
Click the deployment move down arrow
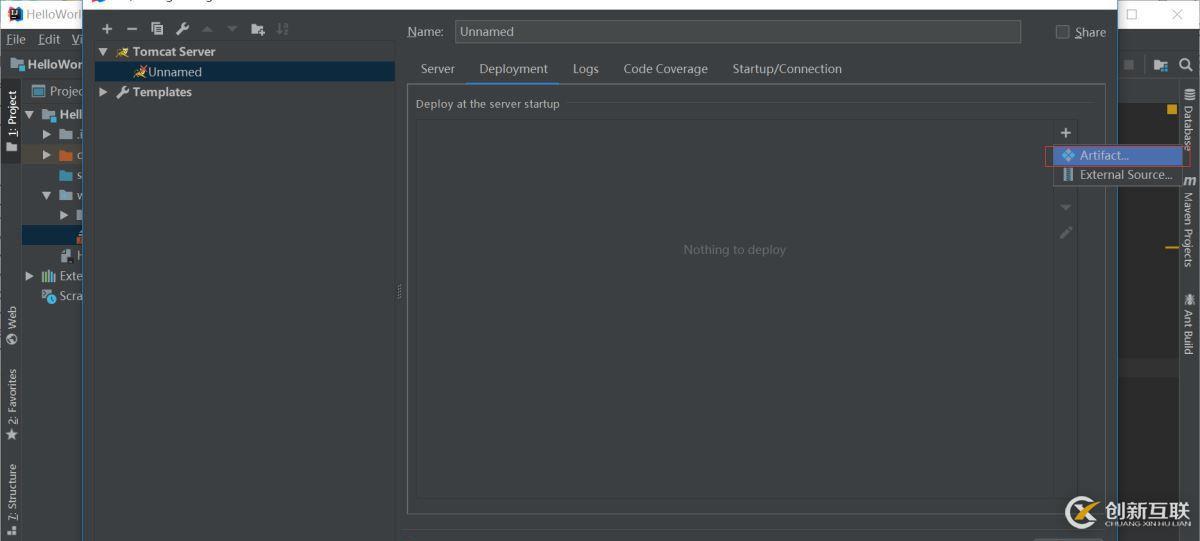(1066, 208)
